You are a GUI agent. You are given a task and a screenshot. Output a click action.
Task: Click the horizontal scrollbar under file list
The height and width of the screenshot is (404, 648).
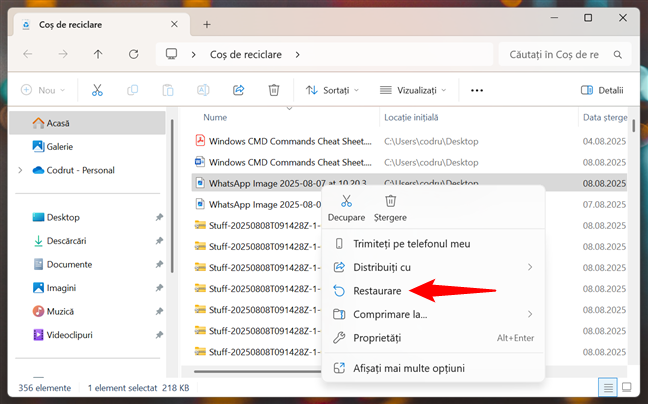coord(257,372)
